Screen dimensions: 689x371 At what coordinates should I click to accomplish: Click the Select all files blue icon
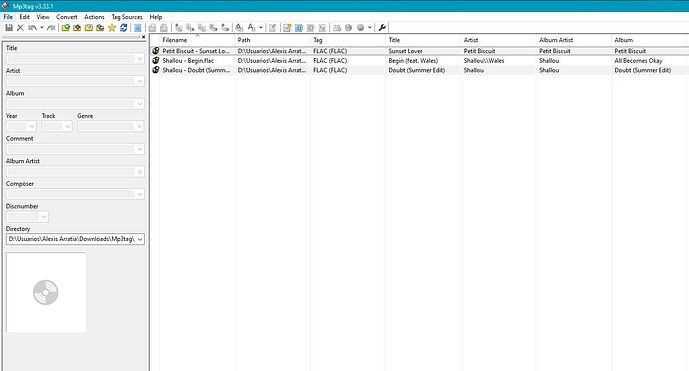(x=138, y=28)
